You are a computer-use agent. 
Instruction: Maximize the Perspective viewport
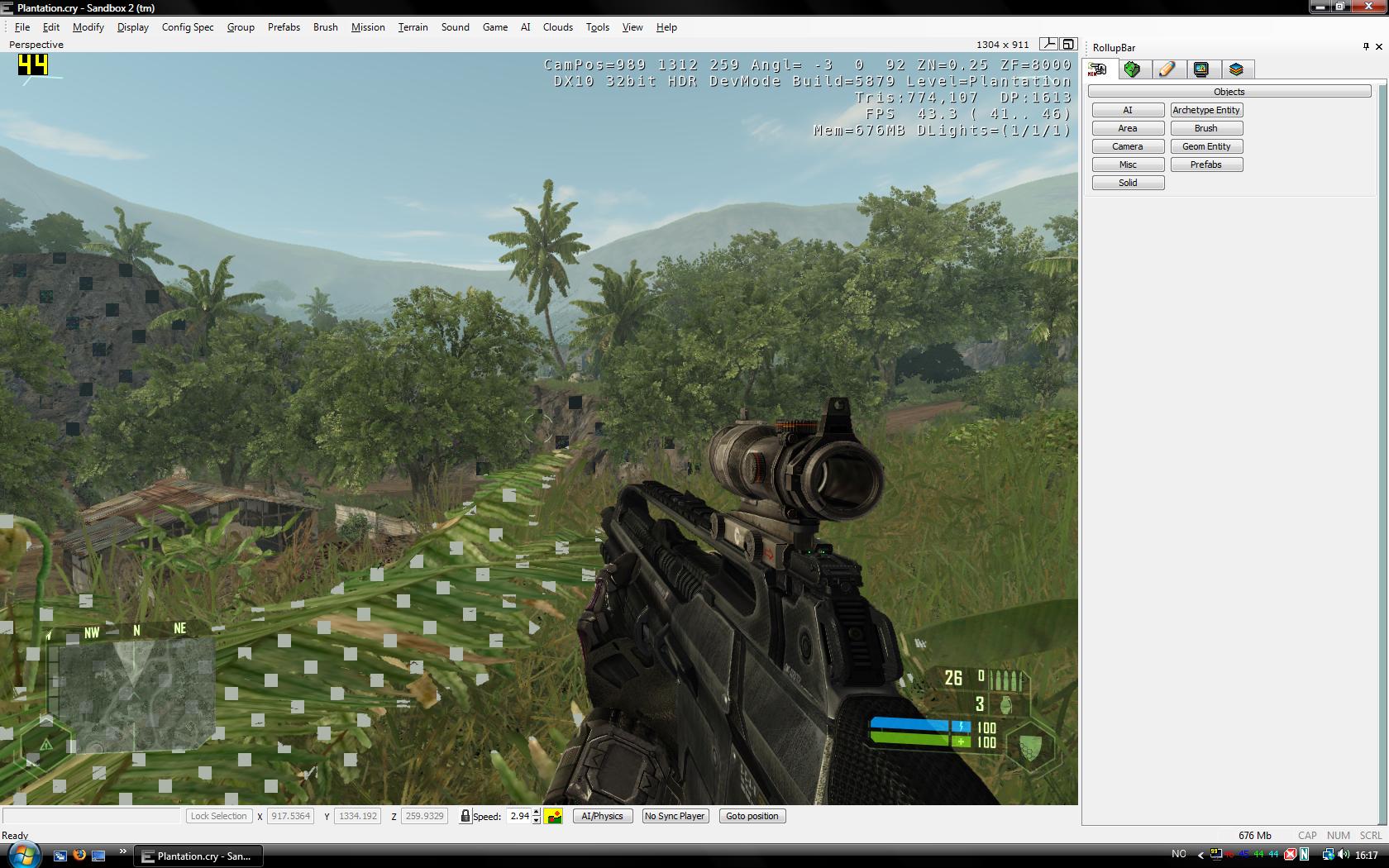click(x=1068, y=44)
